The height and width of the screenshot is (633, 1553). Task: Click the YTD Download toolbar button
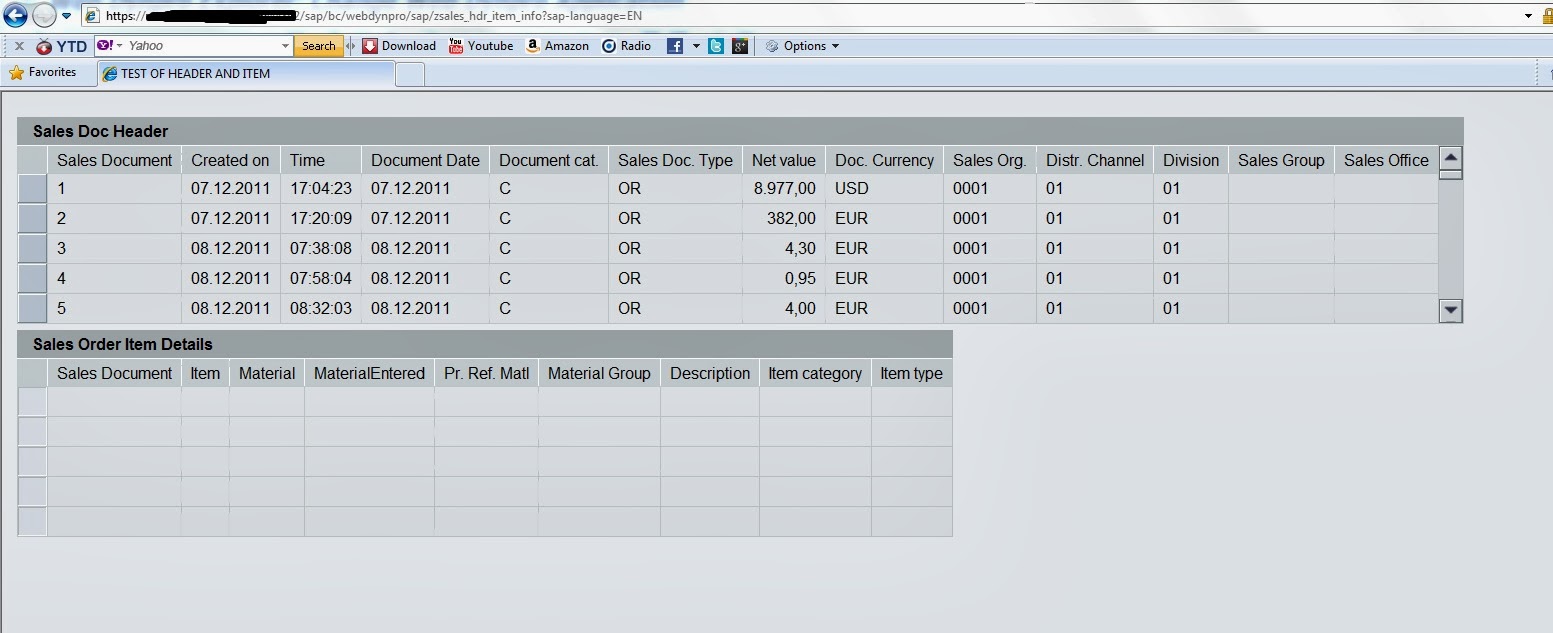399,46
